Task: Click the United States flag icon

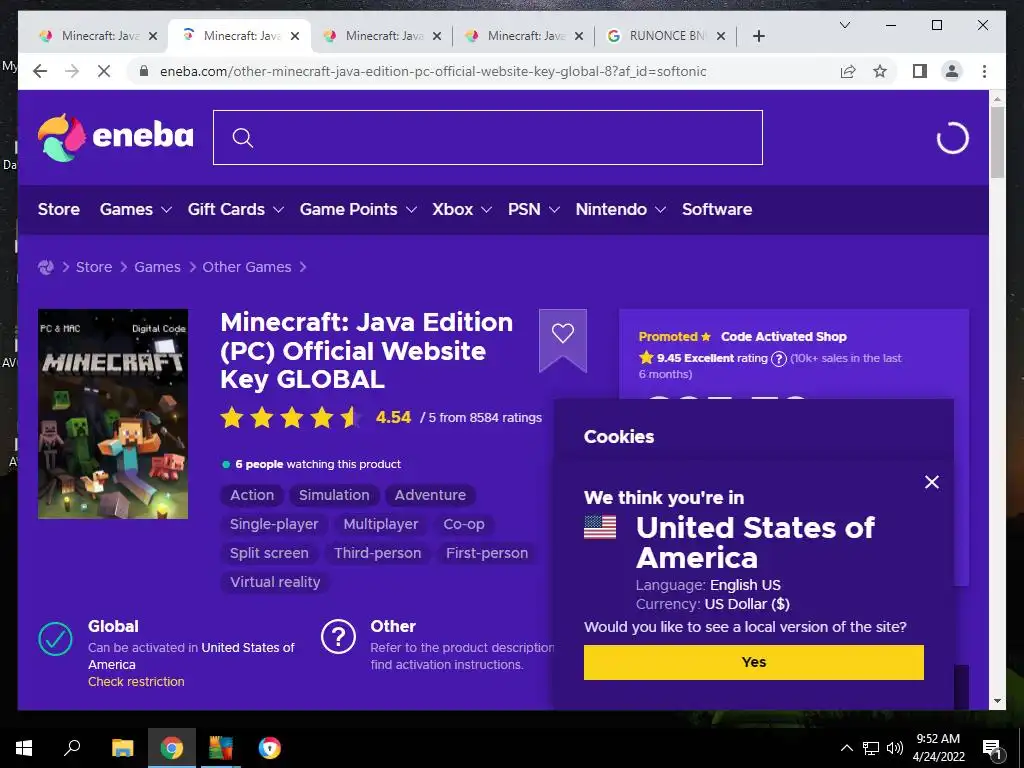Action: [x=600, y=527]
